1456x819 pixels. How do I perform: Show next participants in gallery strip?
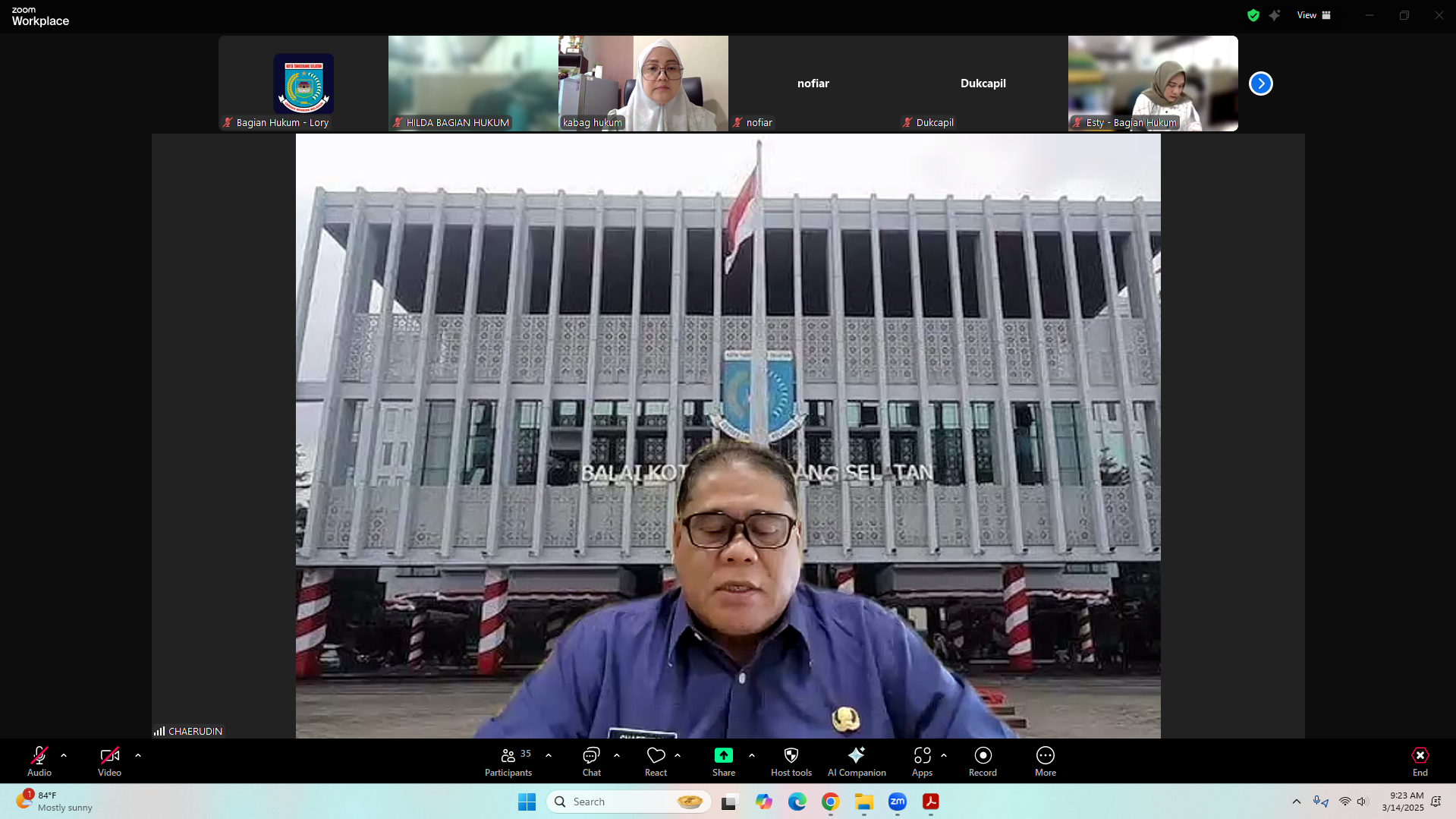(x=1261, y=83)
